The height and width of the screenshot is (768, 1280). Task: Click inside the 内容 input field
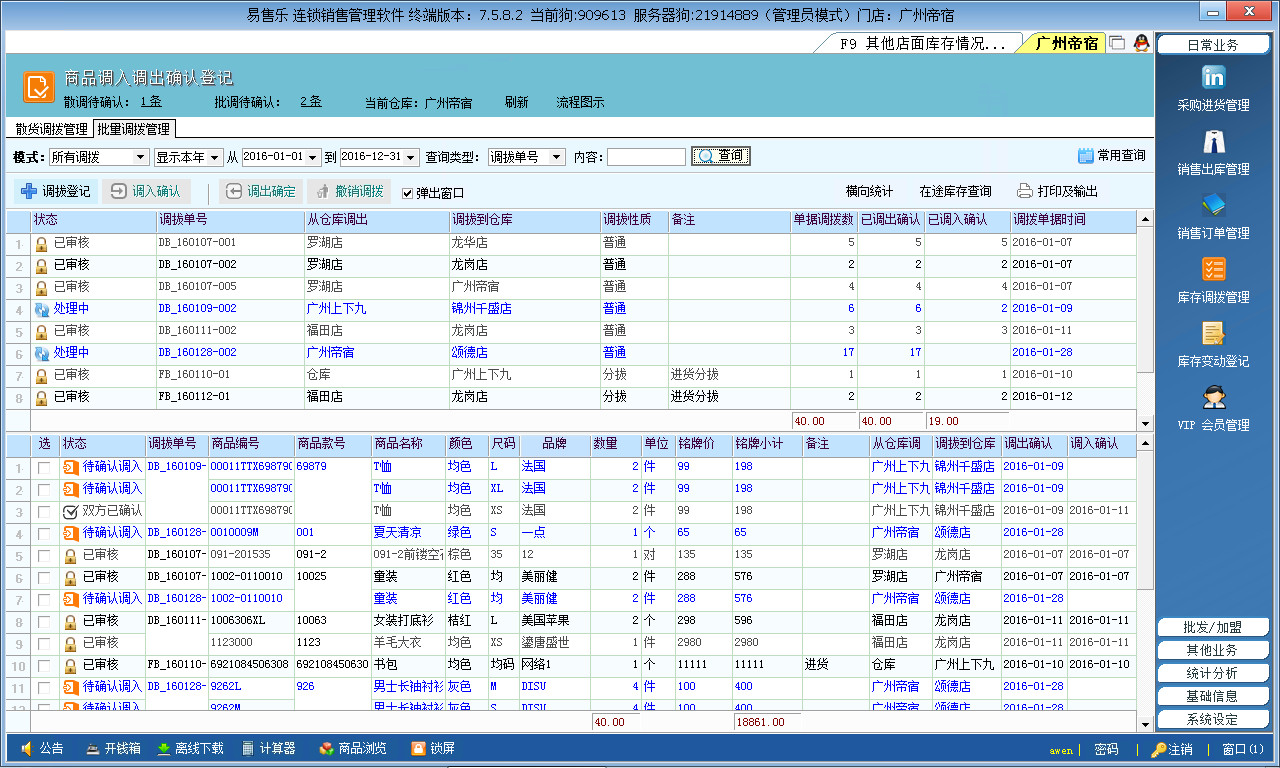point(646,155)
